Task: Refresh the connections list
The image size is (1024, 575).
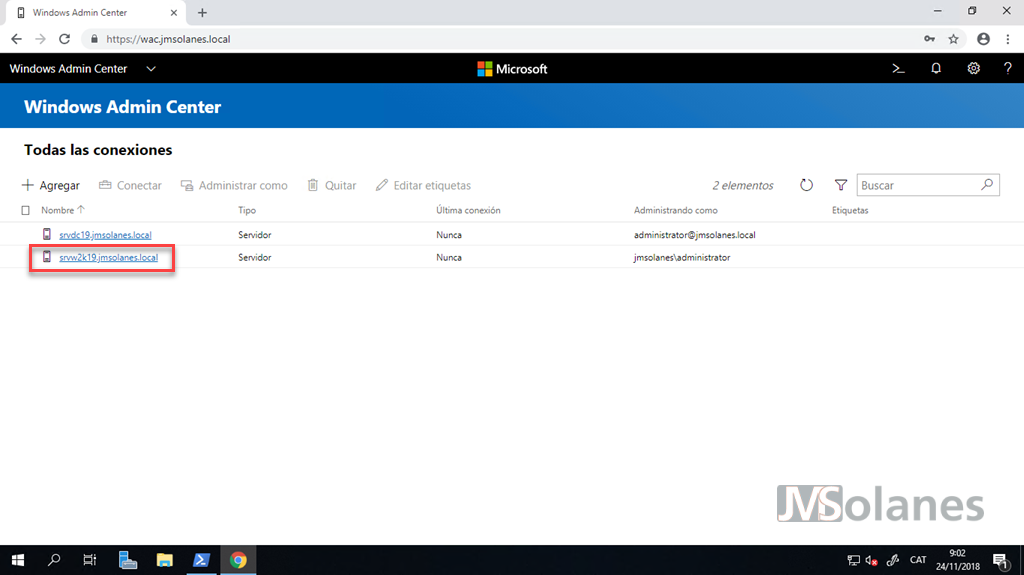Action: 807,185
